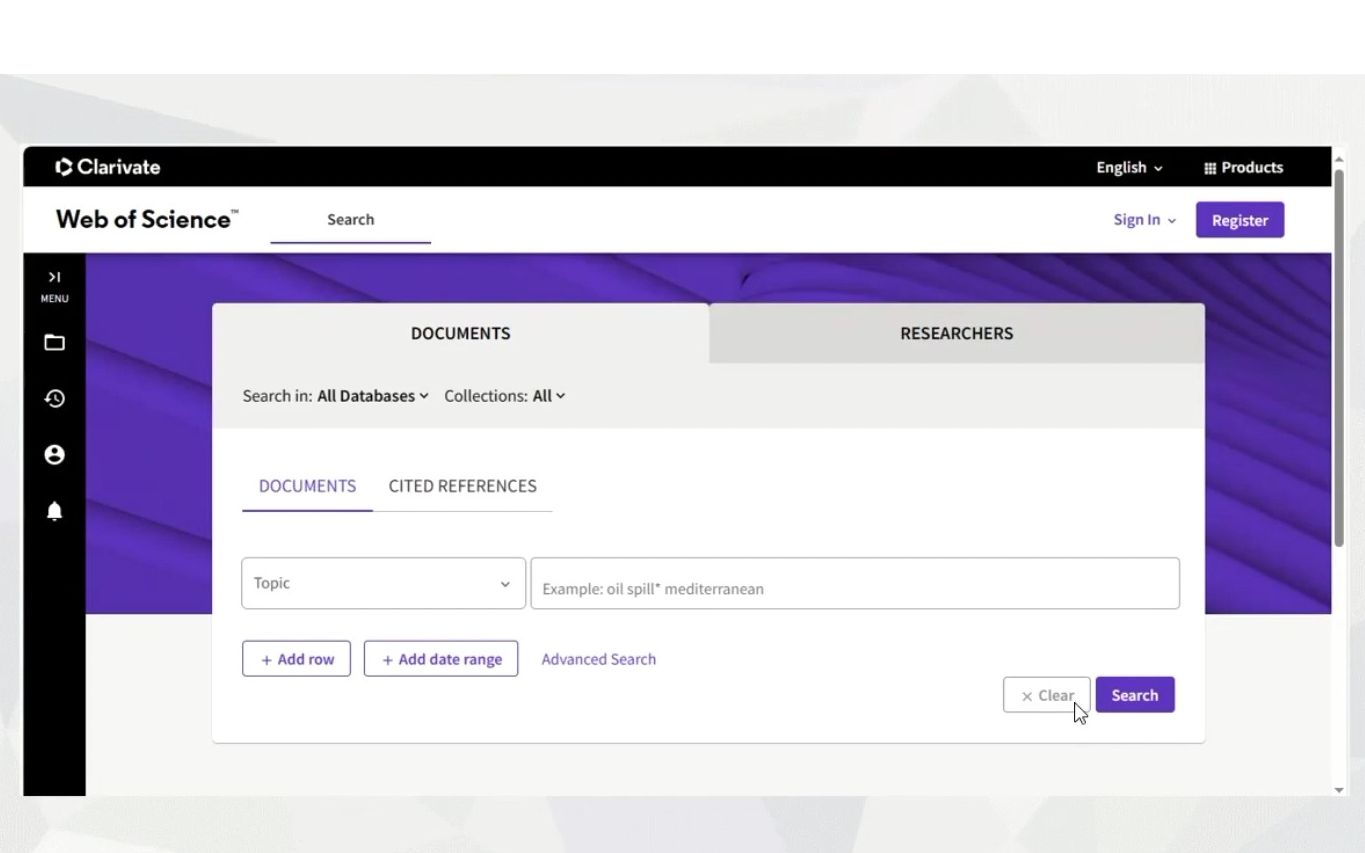Click the Clear button
Image resolution: width=1365 pixels, height=853 pixels.
1046,695
